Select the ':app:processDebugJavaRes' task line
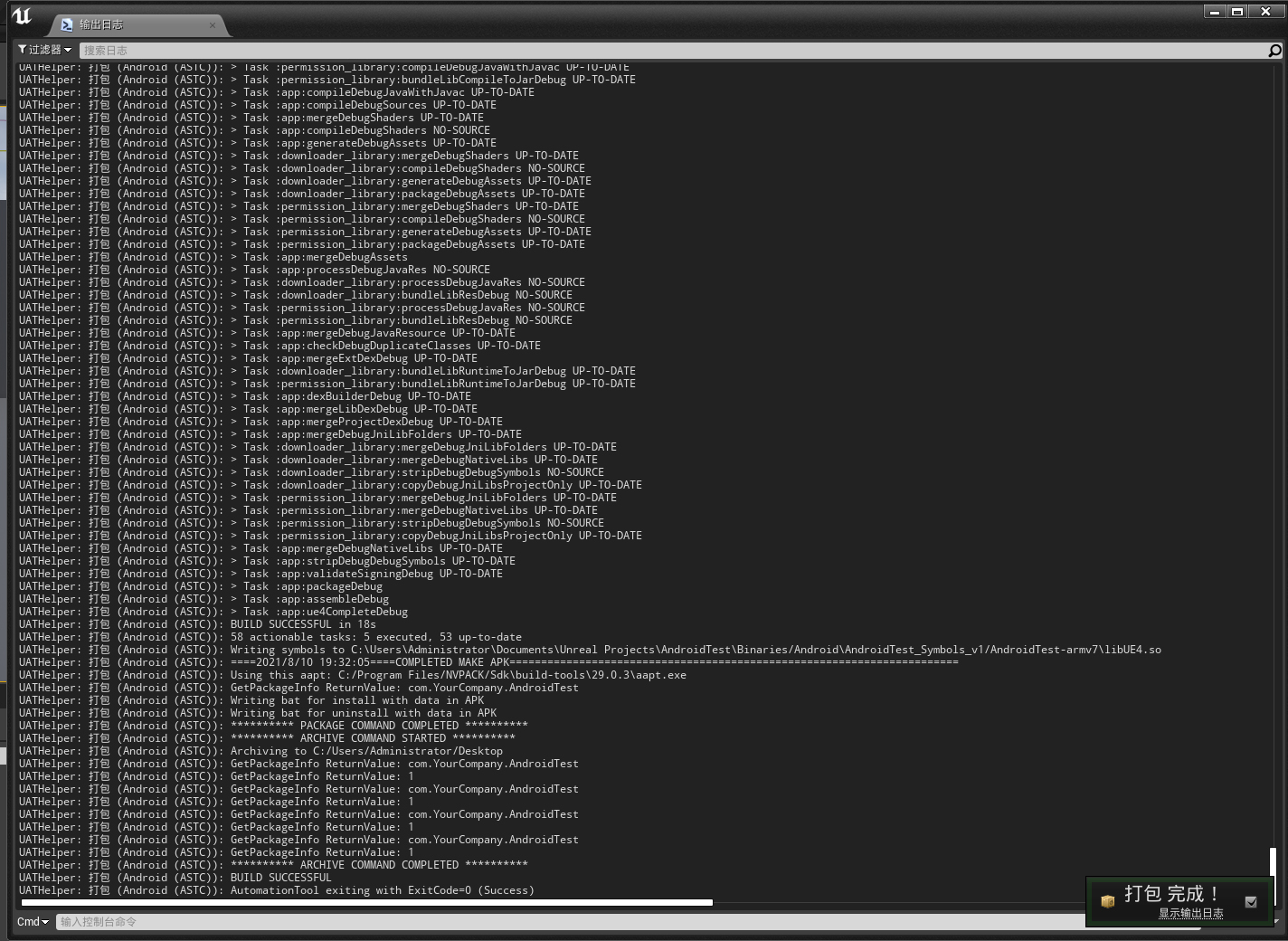The image size is (1288, 941). click(x=254, y=270)
